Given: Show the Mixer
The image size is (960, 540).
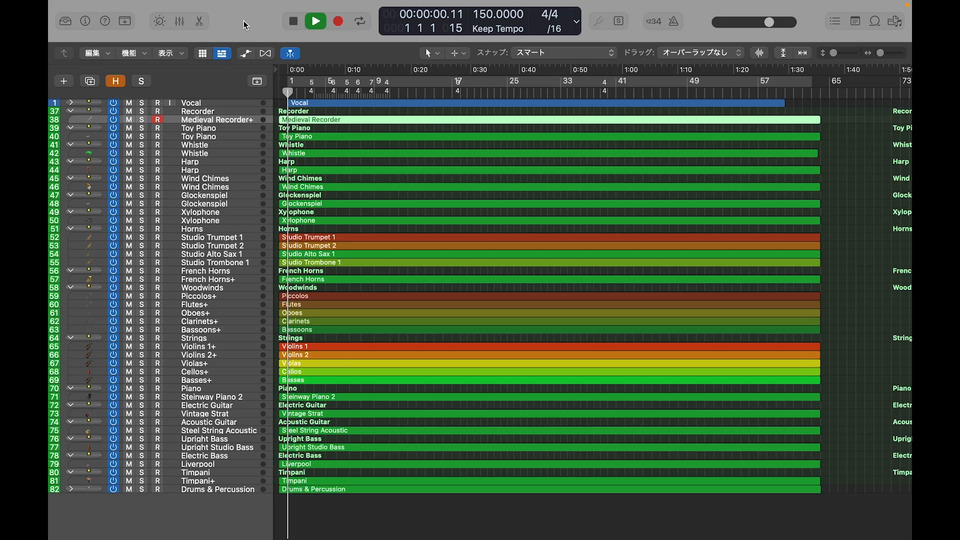Looking at the screenshot, I should (179, 21).
